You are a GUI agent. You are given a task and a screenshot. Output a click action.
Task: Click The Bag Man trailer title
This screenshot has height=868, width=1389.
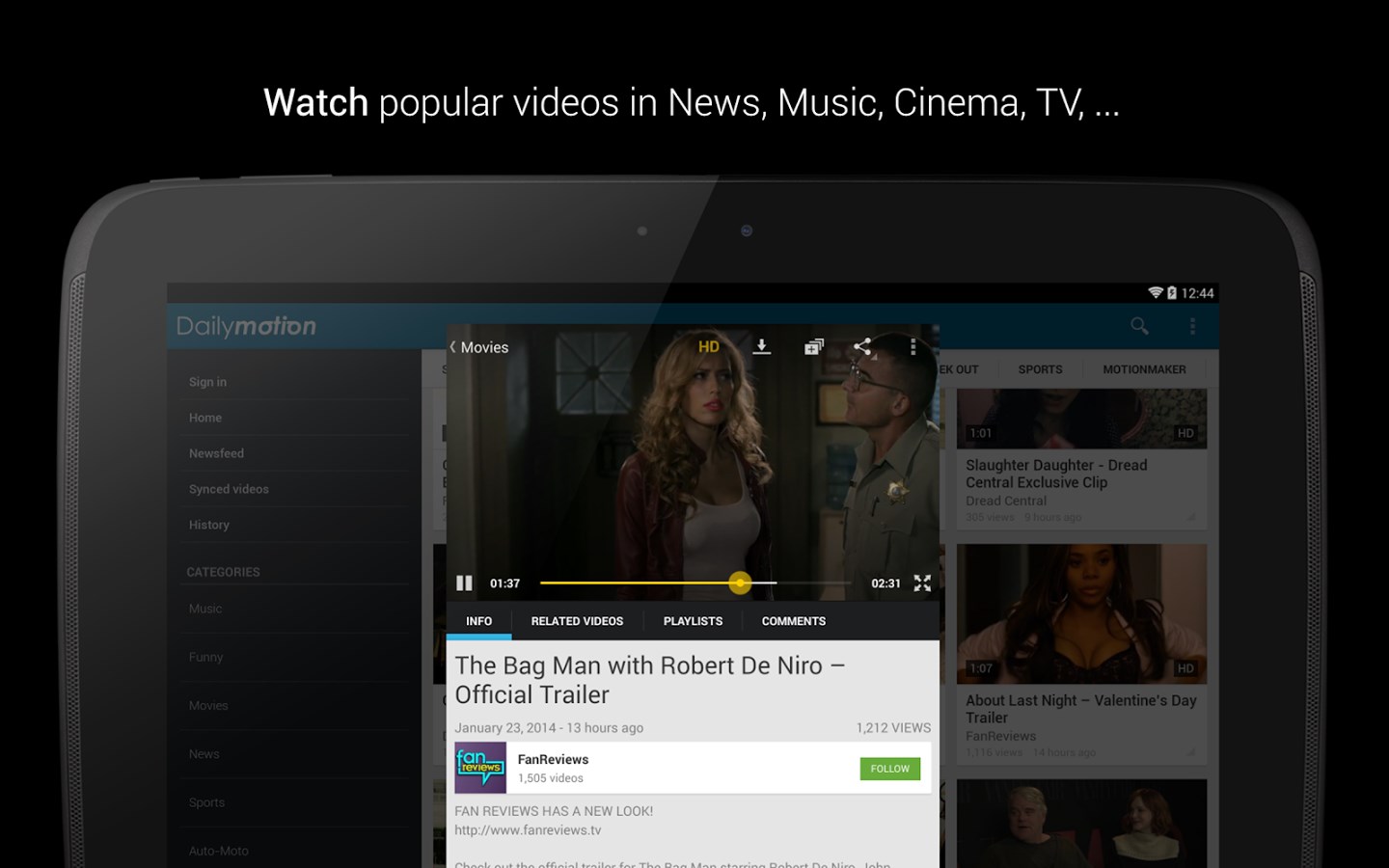[649, 680]
